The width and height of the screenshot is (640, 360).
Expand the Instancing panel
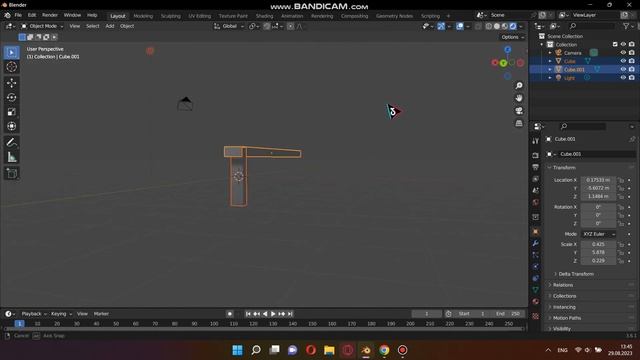tap(564, 307)
